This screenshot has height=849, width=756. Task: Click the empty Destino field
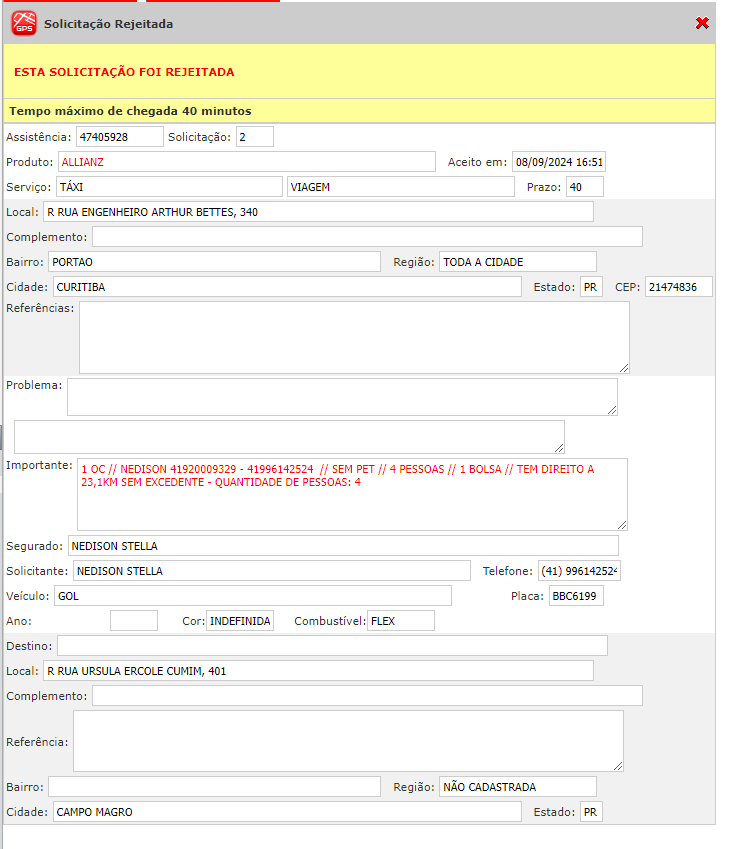point(333,645)
